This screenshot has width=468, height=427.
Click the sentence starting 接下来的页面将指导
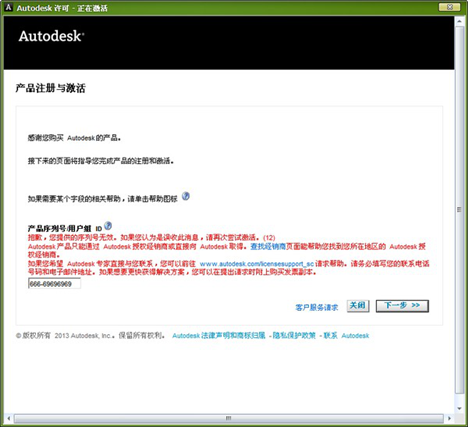pos(101,161)
